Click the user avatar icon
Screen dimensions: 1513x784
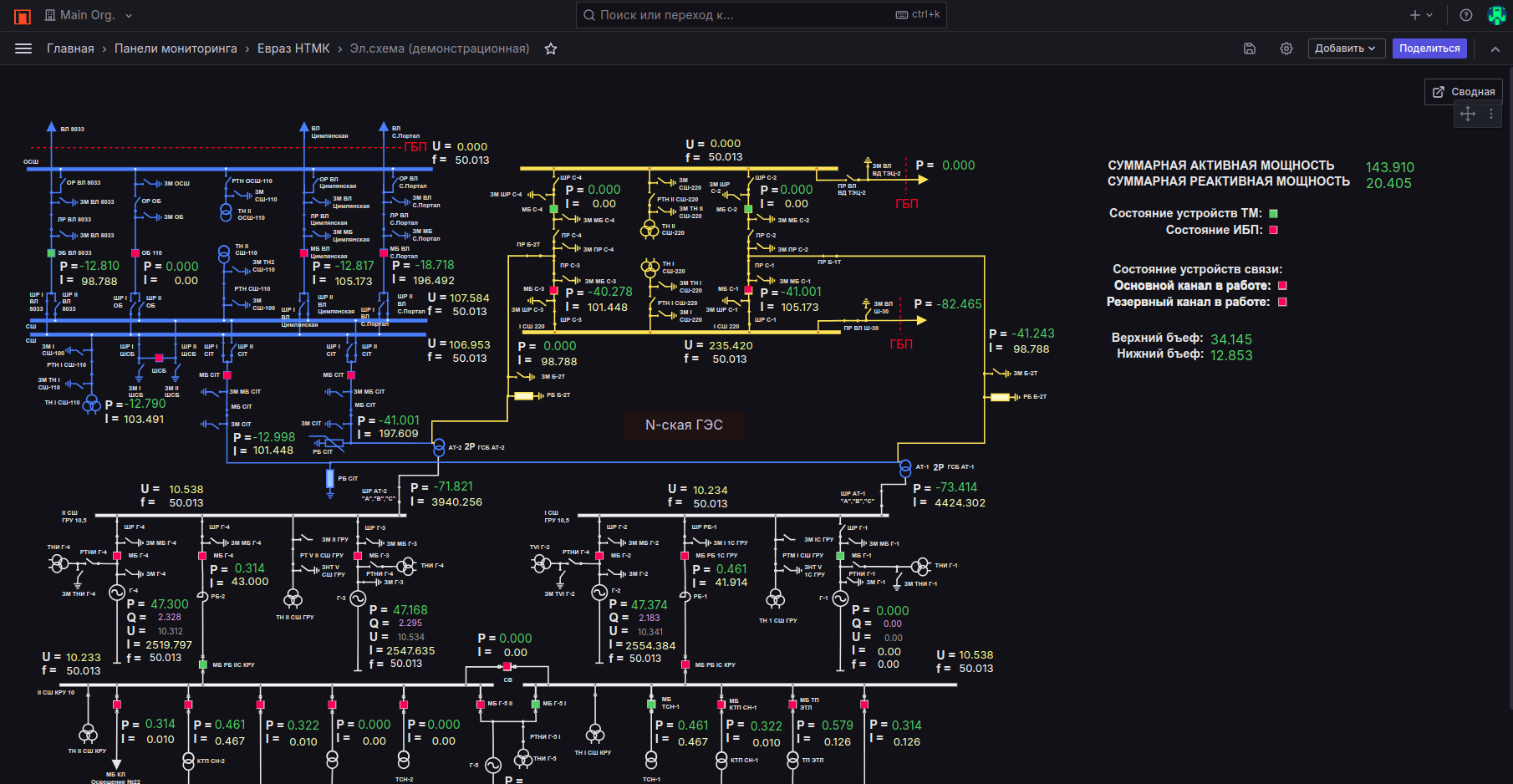(1496, 15)
